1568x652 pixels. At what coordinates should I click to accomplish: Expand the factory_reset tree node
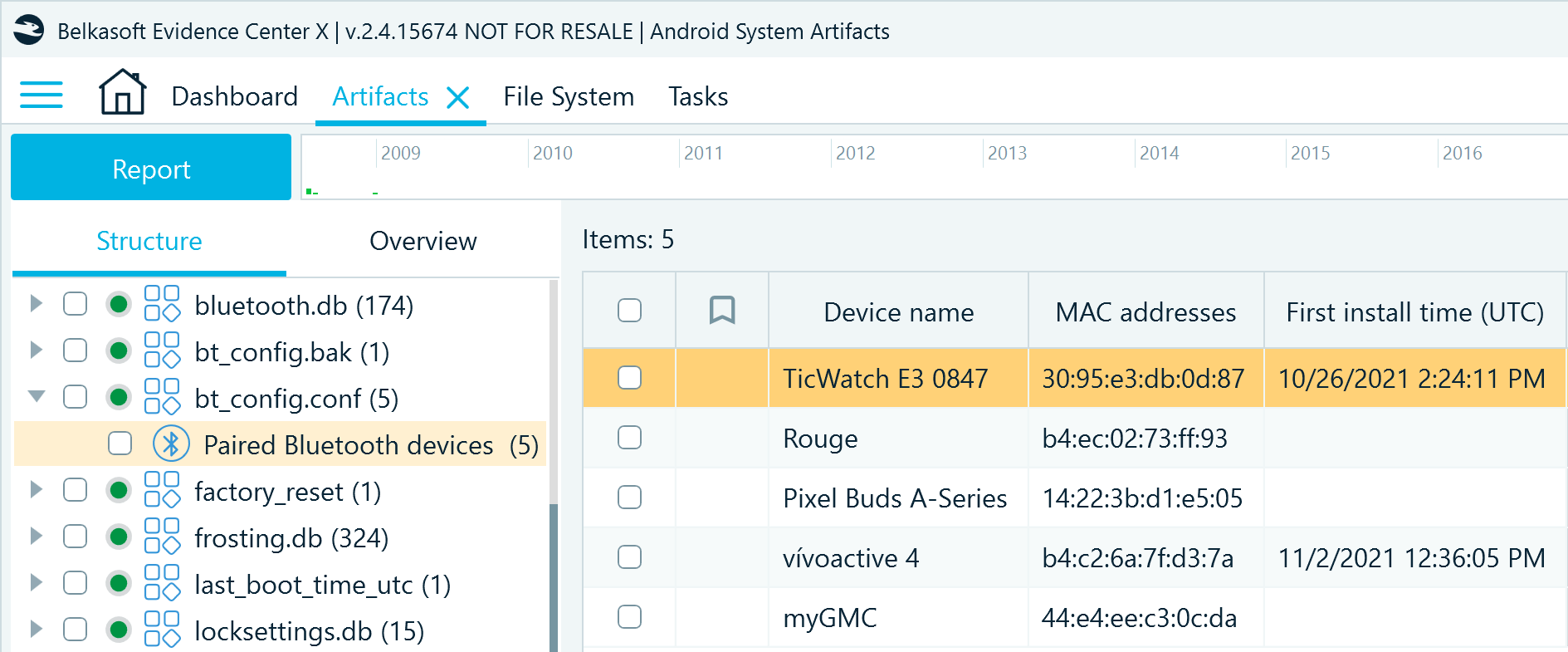click(x=36, y=489)
